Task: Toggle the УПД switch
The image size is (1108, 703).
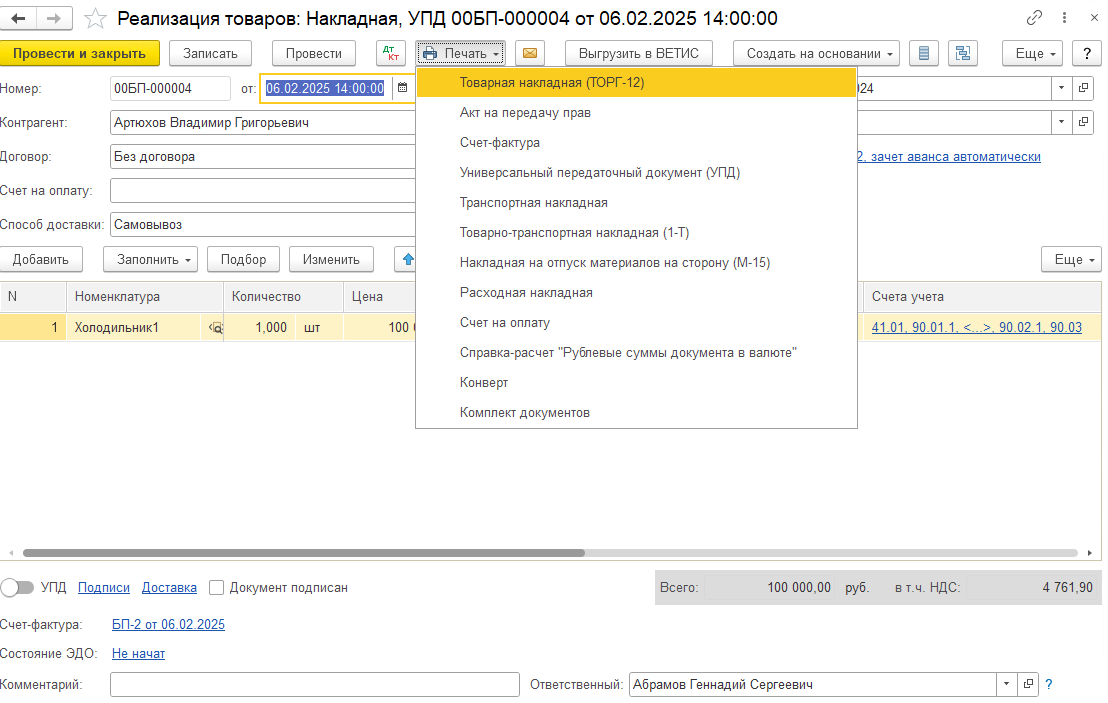Action: [18, 588]
